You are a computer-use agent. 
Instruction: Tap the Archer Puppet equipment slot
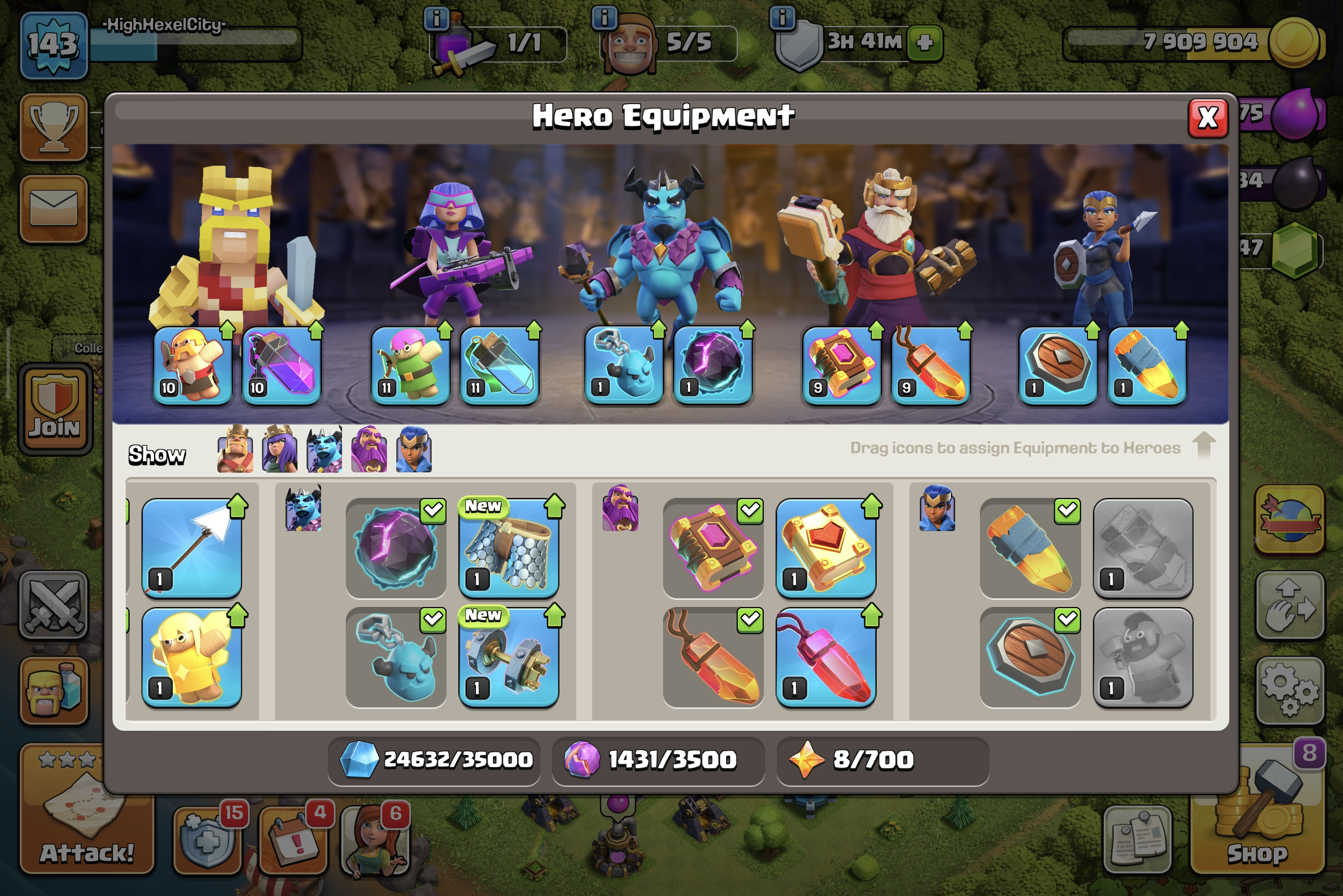pyautogui.click(x=410, y=365)
